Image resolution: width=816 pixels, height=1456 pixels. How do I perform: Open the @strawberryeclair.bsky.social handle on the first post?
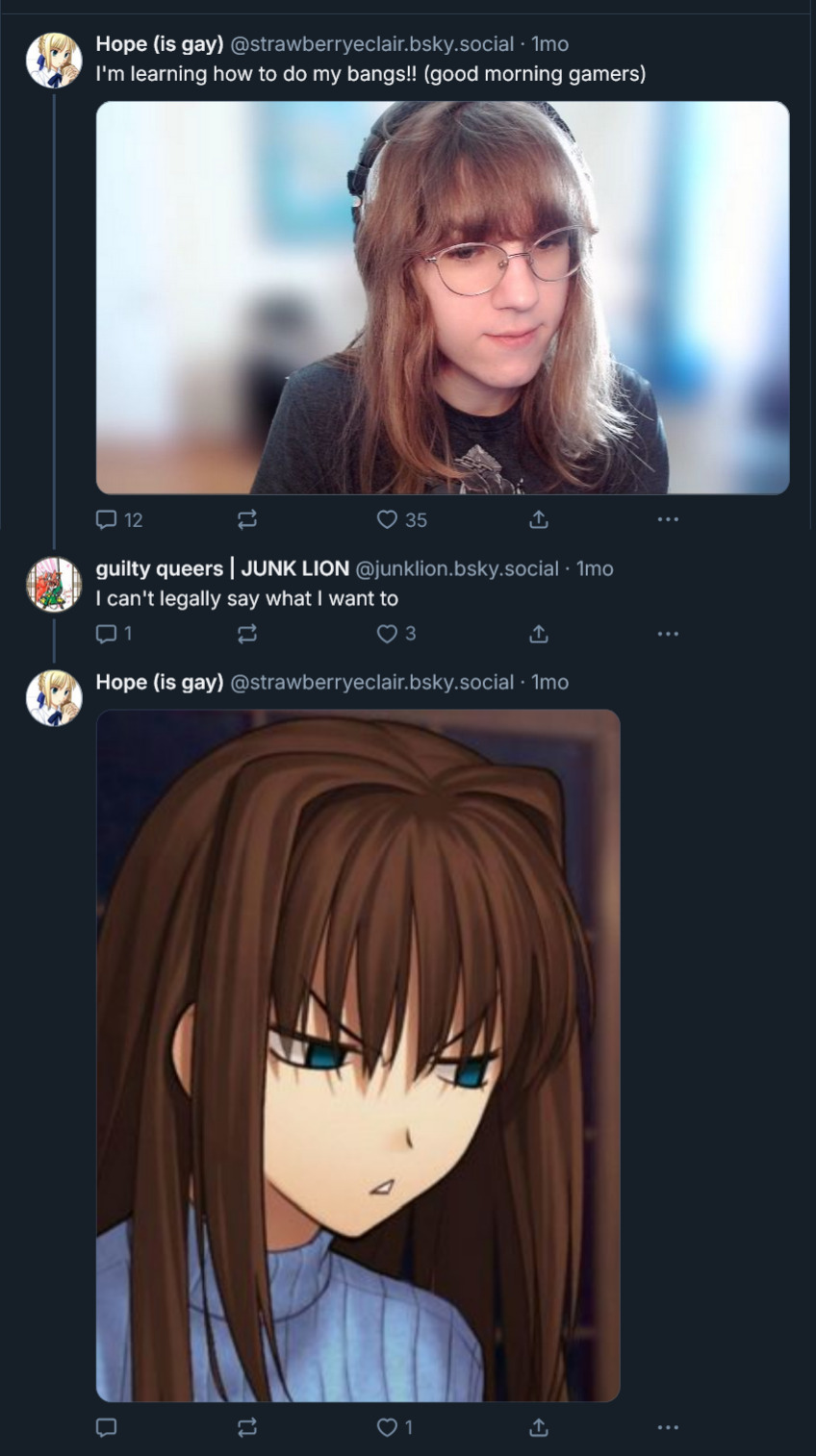pyautogui.click(x=372, y=44)
